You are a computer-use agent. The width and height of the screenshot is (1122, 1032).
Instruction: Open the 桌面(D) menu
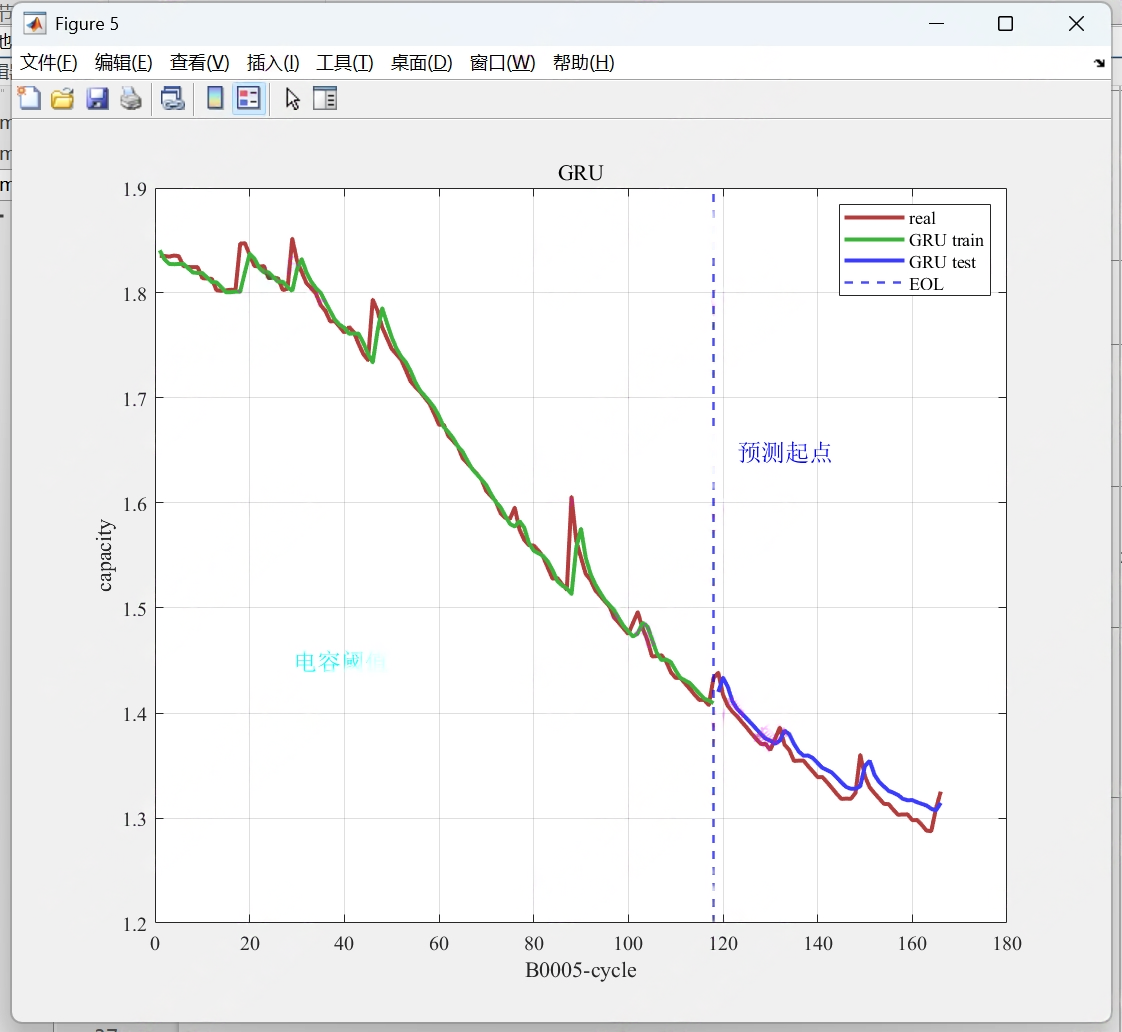point(421,63)
